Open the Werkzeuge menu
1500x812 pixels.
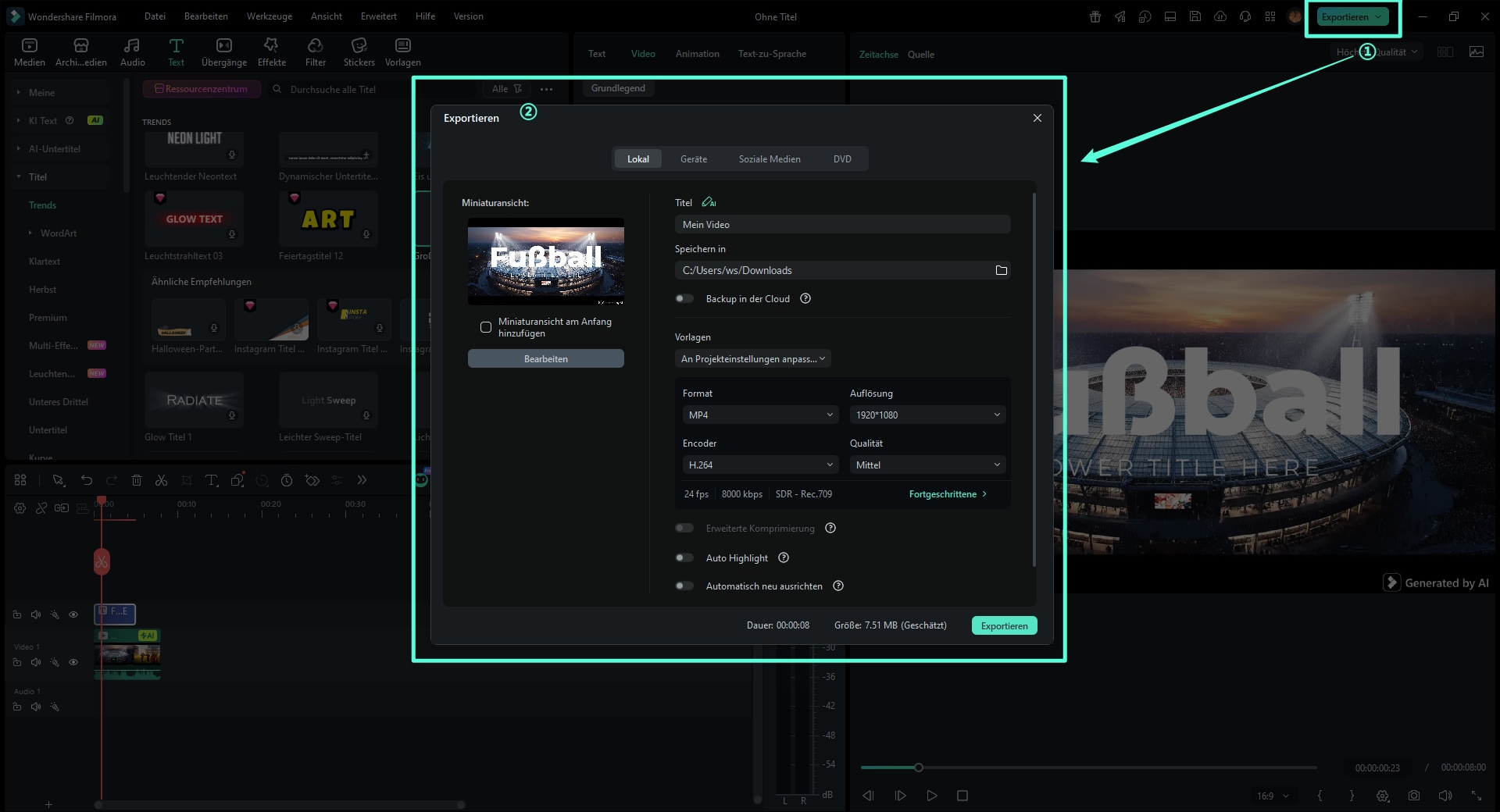[270, 16]
